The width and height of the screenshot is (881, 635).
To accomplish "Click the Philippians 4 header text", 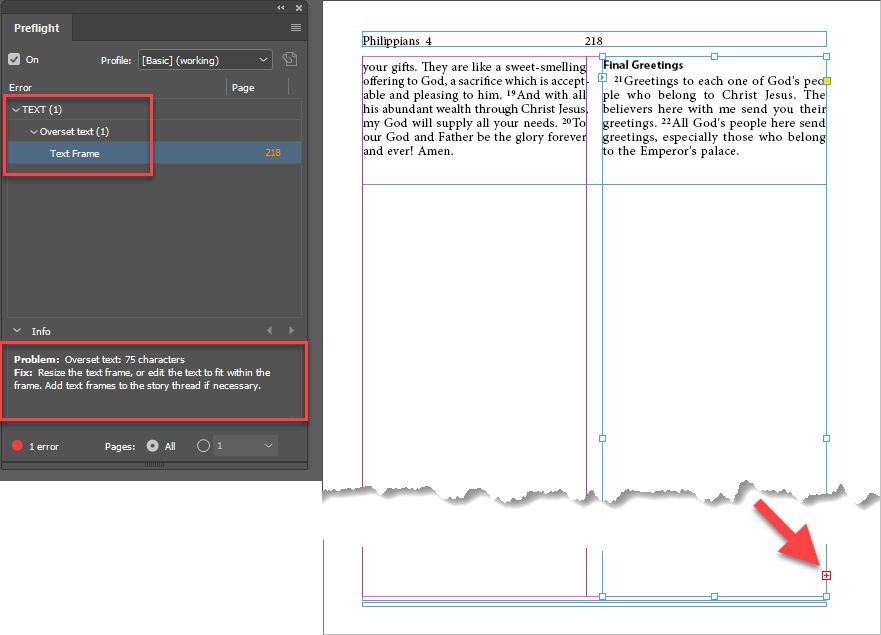I will coord(397,41).
